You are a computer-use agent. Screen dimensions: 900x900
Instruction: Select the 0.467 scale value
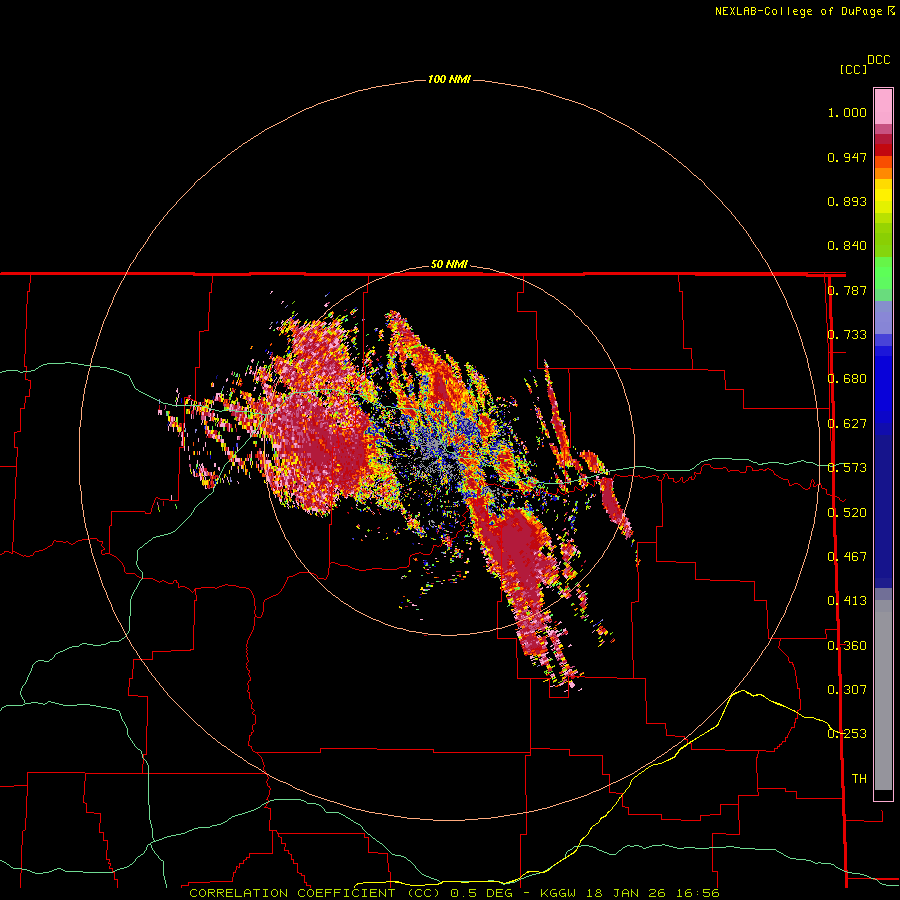click(847, 557)
